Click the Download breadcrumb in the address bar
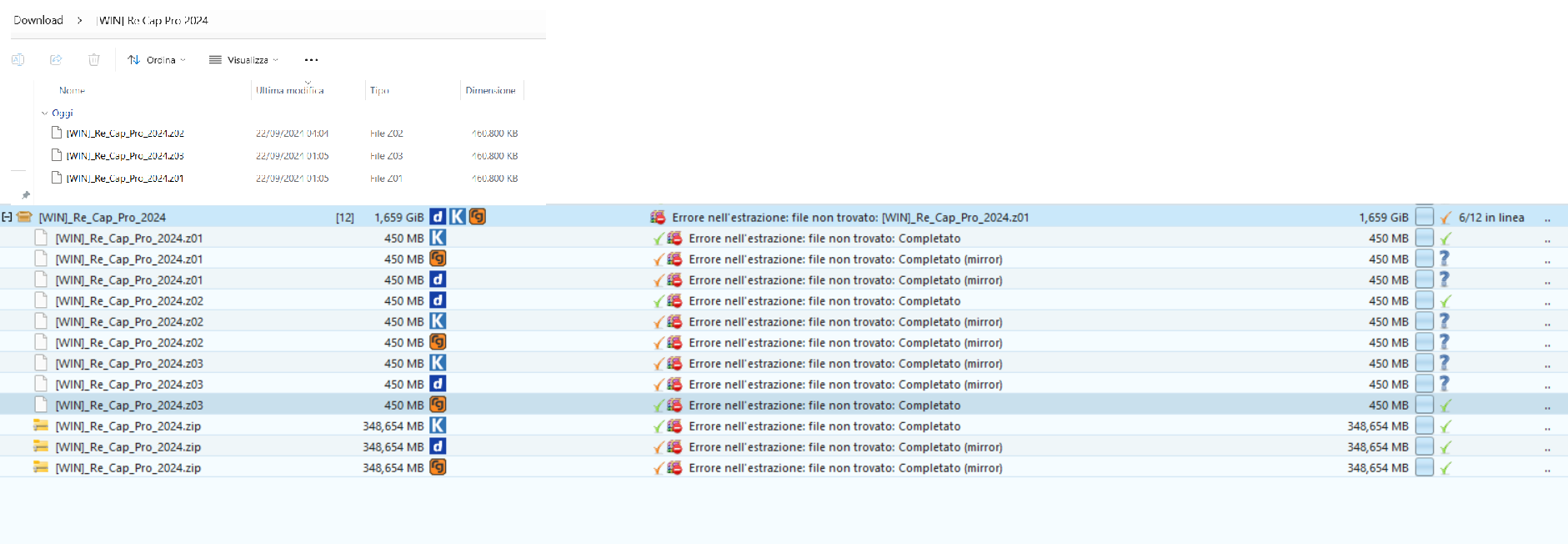Screen dimensions: 1568x544 pos(38,20)
